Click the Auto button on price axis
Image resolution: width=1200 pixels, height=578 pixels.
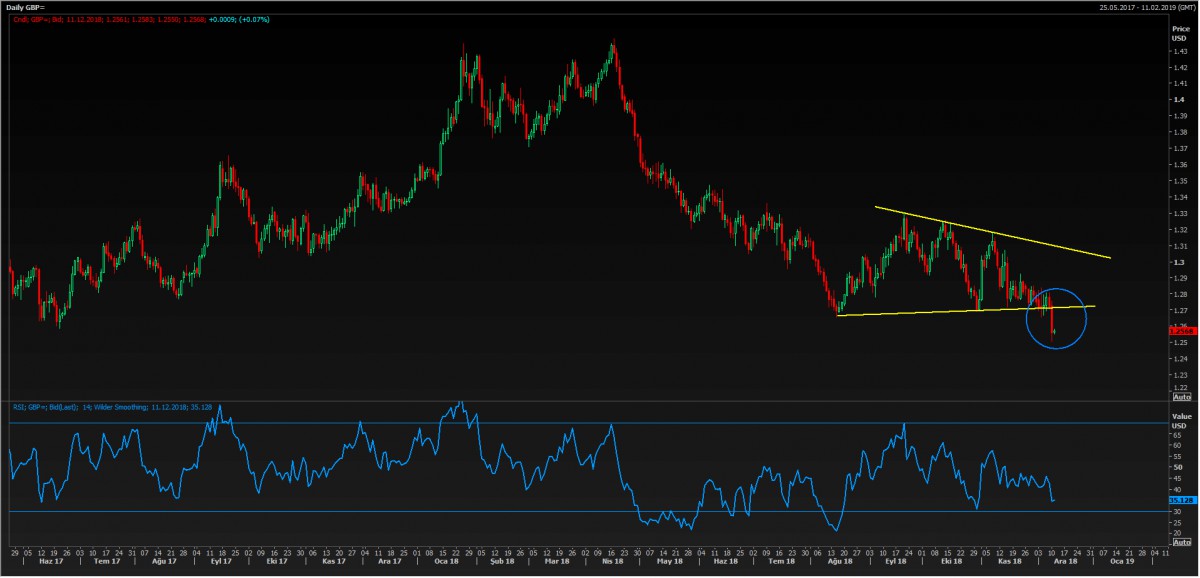1180,397
